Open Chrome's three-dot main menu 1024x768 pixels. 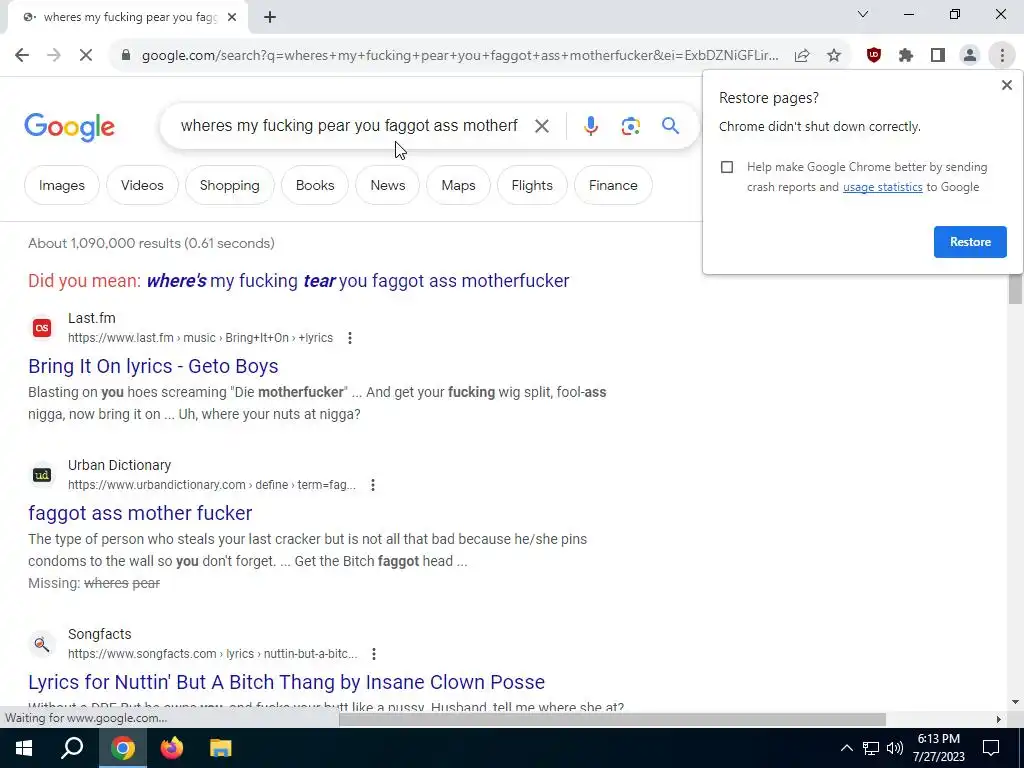[1002, 56]
